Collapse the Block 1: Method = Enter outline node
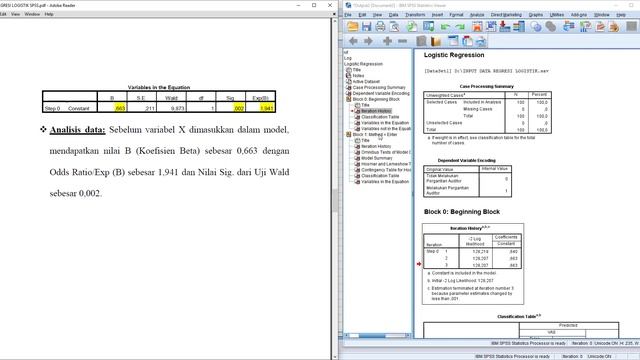The height and width of the screenshot is (360, 640). pyautogui.click(x=349, y=134)
